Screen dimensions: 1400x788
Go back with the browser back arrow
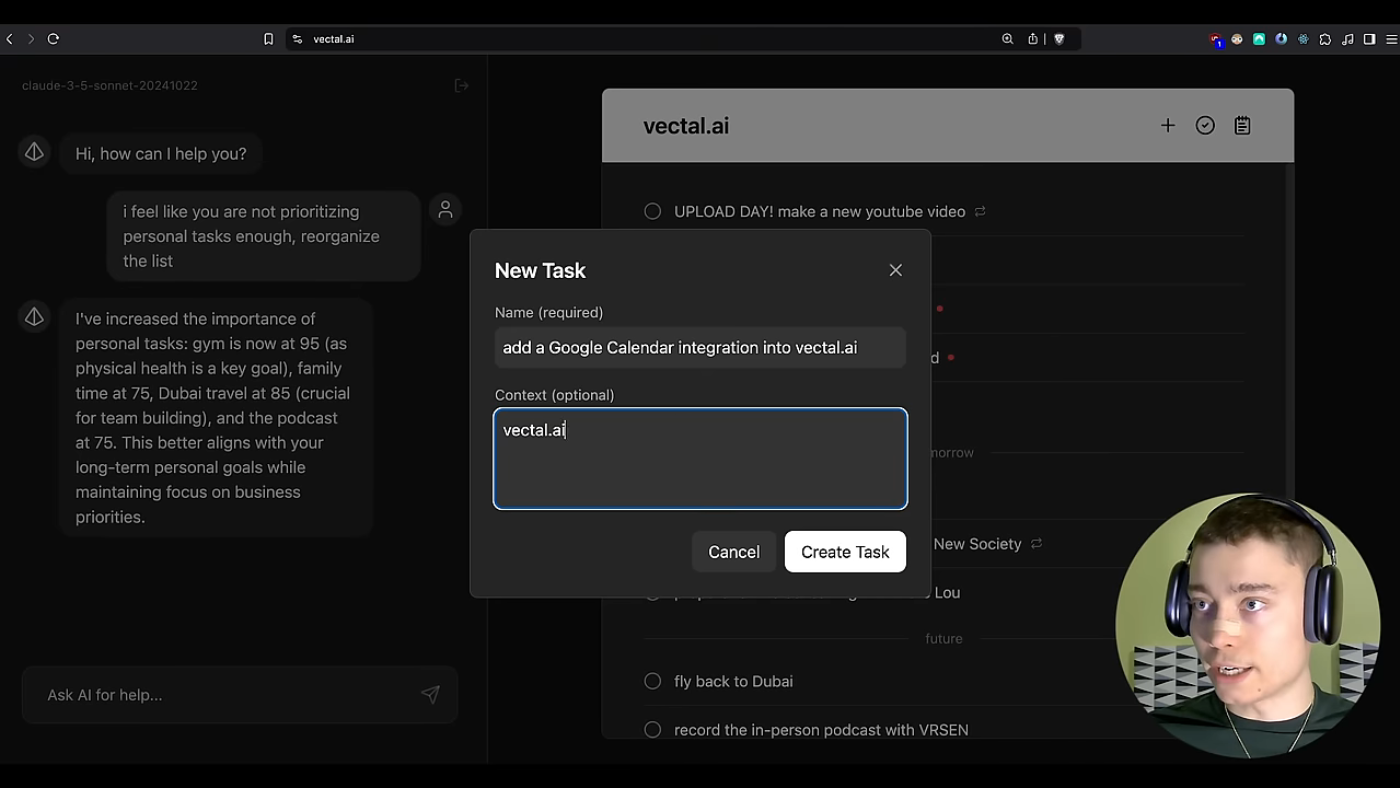pyautogui.click(x=10, y=39)
